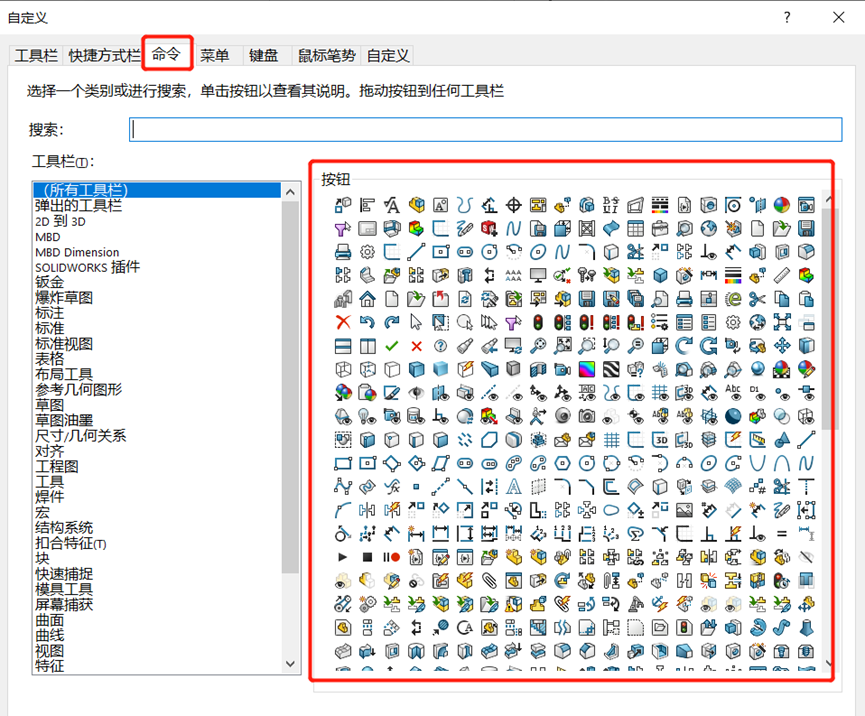Click the black square Stop icon
The height and width of the screenshot is (716, 865).
tap(367, 557)
